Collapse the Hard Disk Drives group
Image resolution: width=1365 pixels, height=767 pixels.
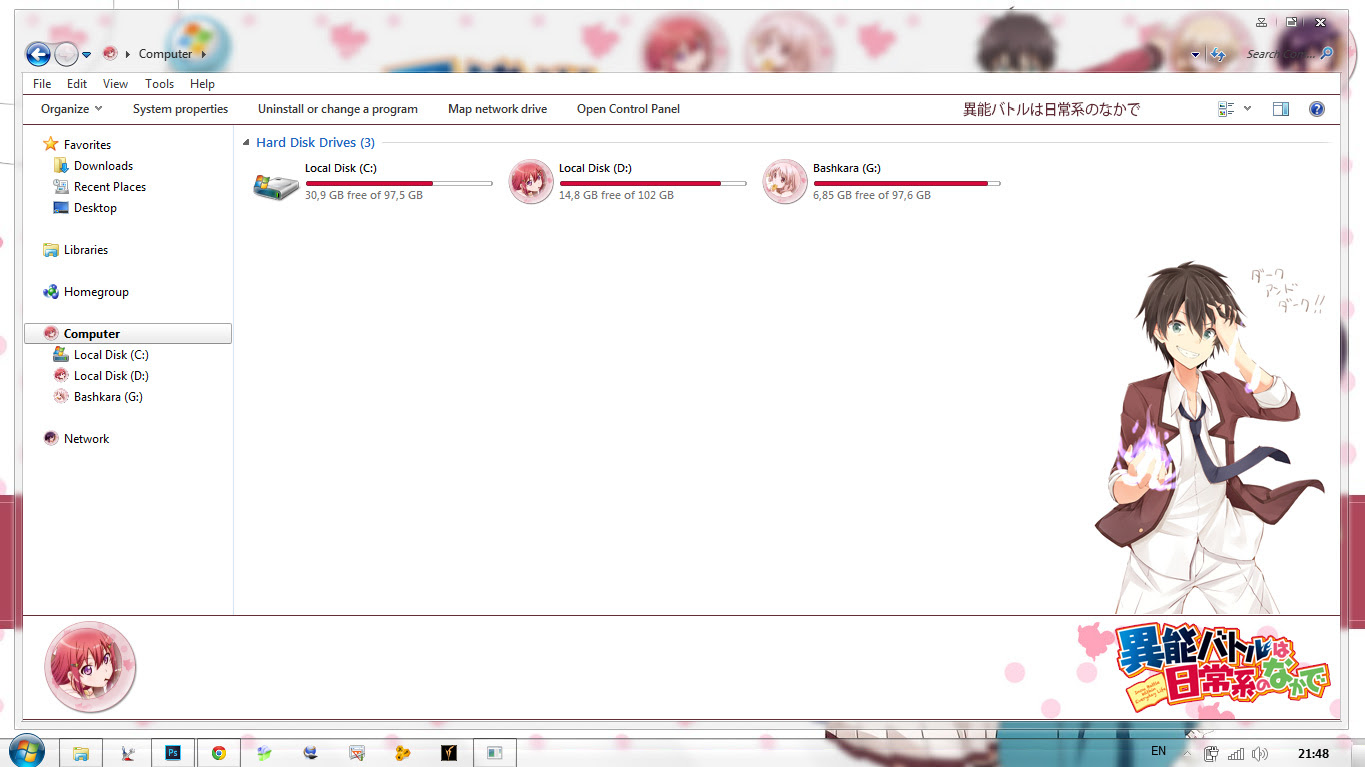[247, 143]
